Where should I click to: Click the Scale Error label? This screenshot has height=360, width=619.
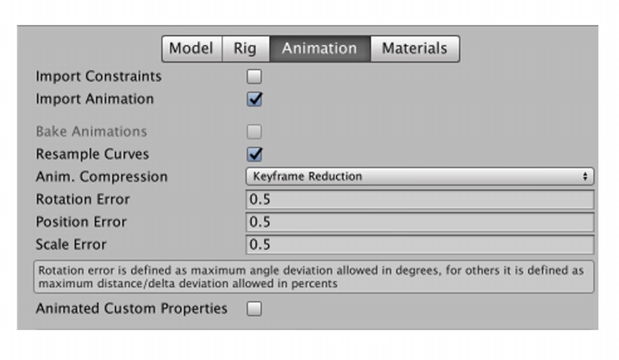coord(71,244)
